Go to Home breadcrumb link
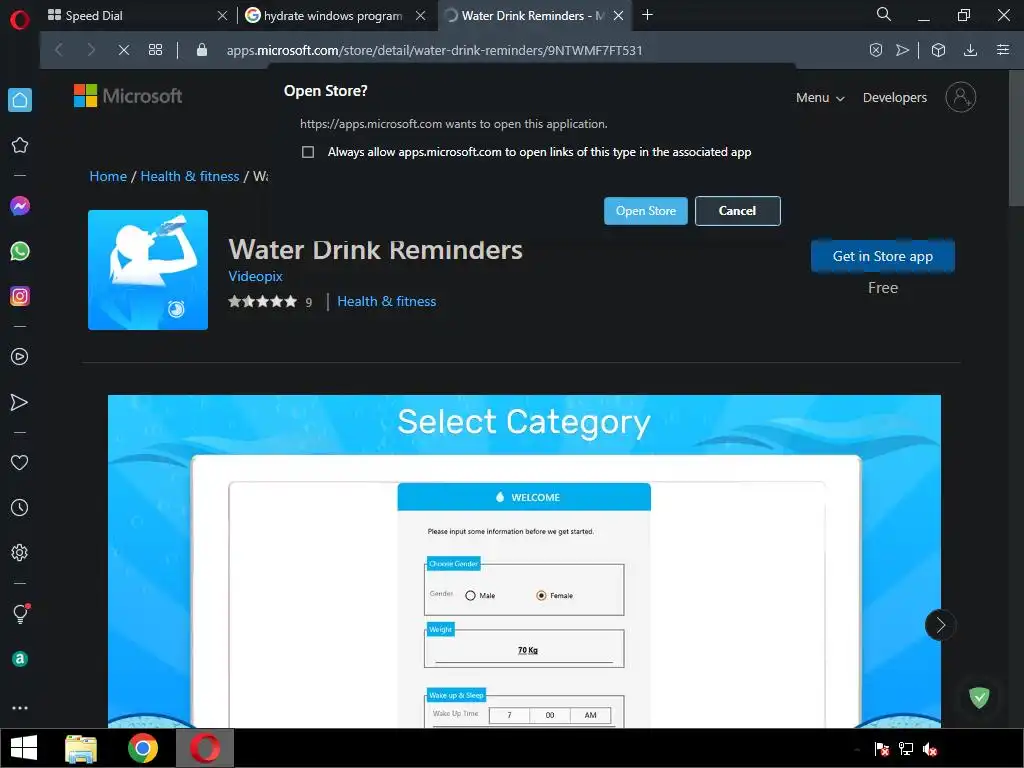Screen dimensions: 1024x768 pyautogui.click(x=108, y=176)
